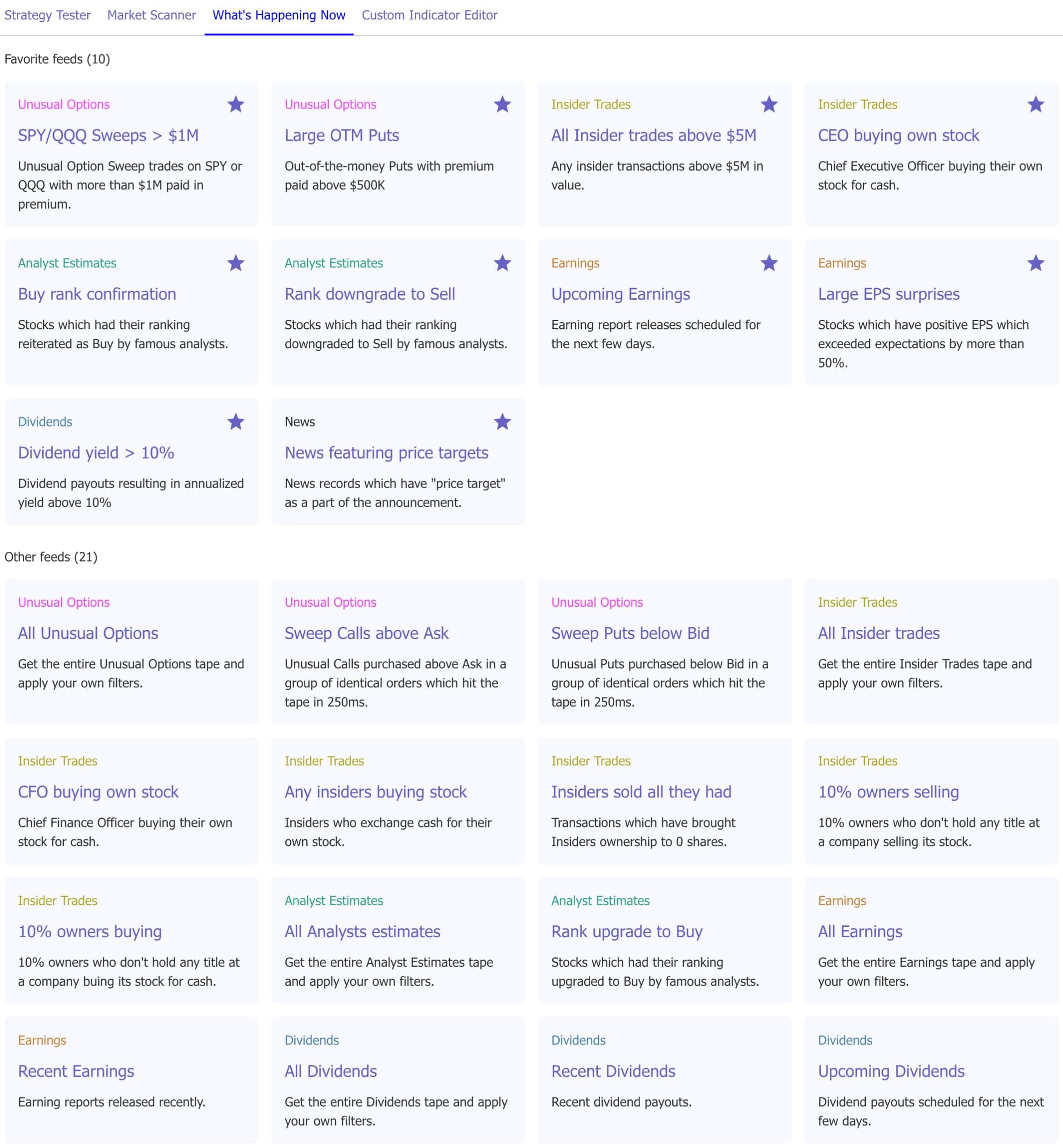Screen dimensions: 1063x1148
Task: Select the Recent Earnings card
Action: 76,1071
